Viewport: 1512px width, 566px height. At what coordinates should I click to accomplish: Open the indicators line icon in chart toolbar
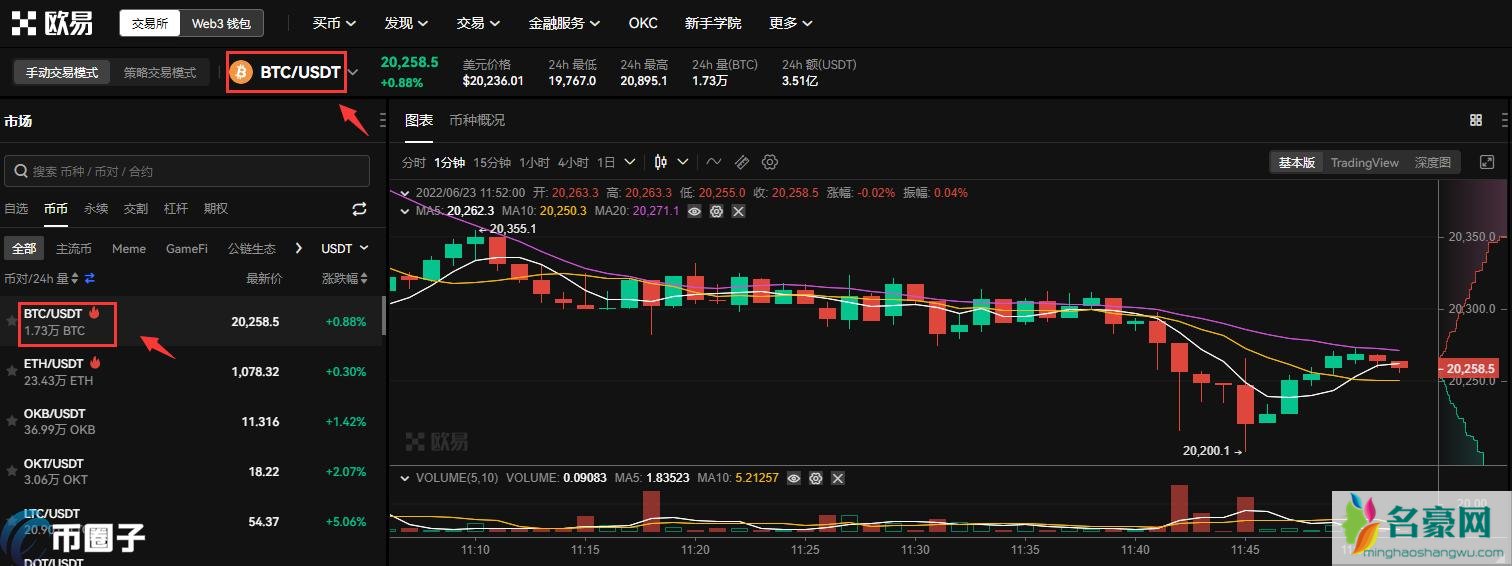pos(713,162)
